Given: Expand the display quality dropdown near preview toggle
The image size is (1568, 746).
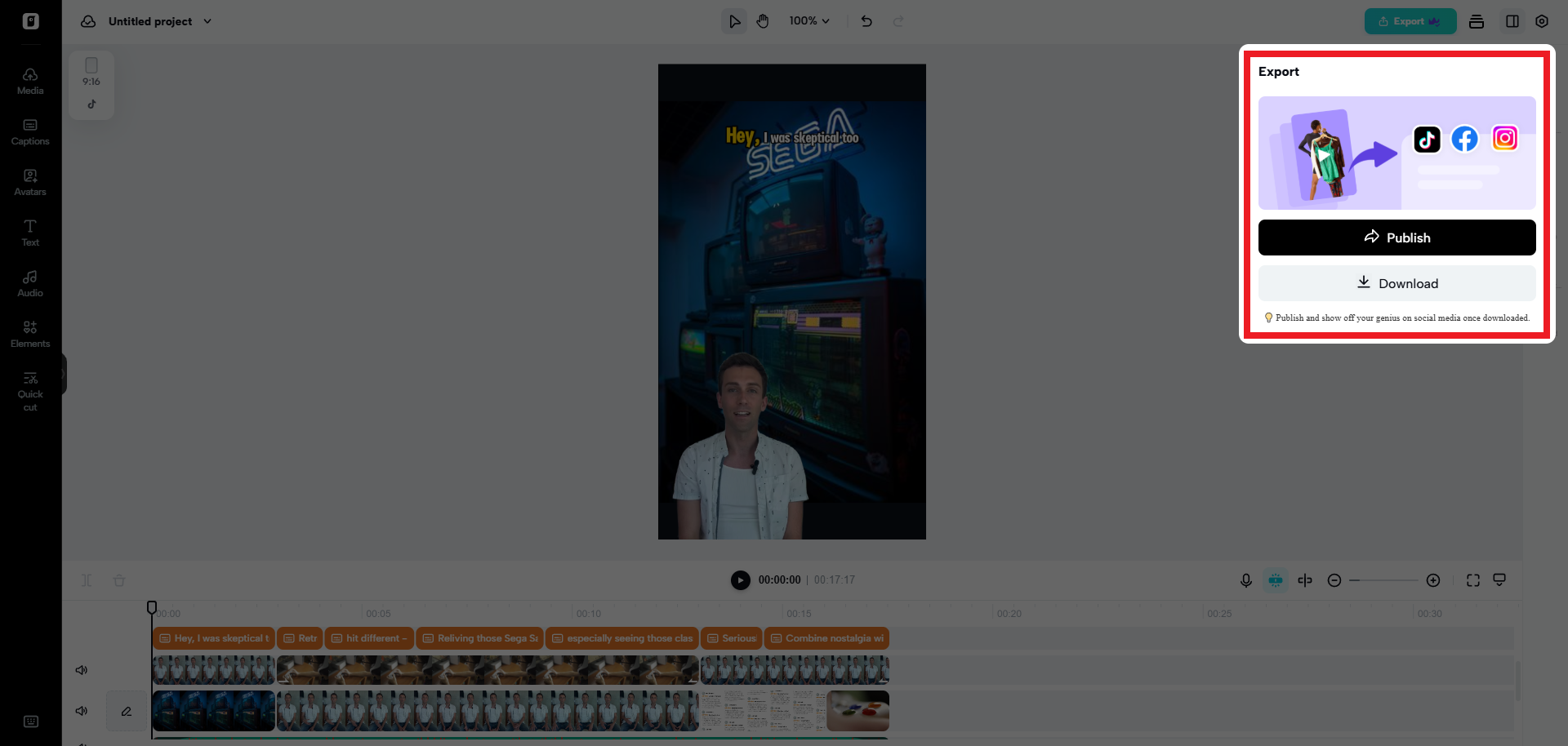Looking at the screenshot, I should 1500,580.
